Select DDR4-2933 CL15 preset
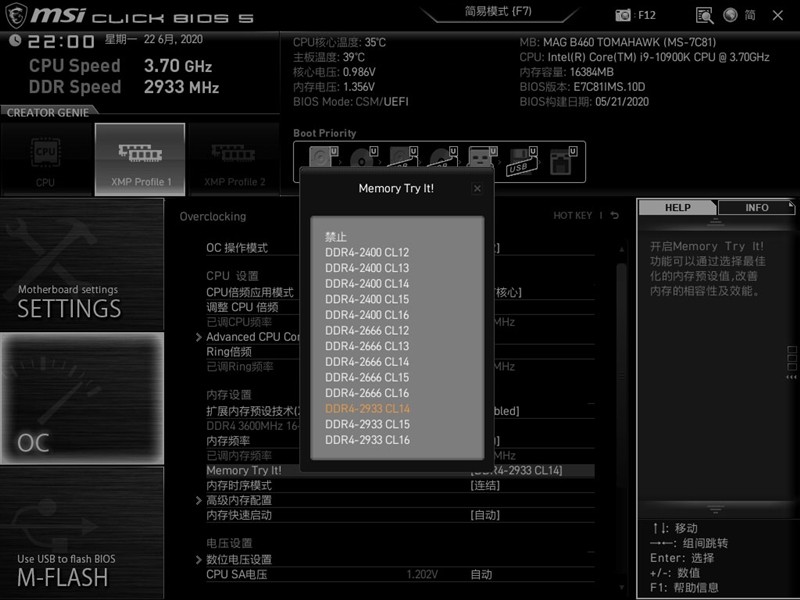Image resolution: width=800 pixels, height=600 pixels. (367, 424)
